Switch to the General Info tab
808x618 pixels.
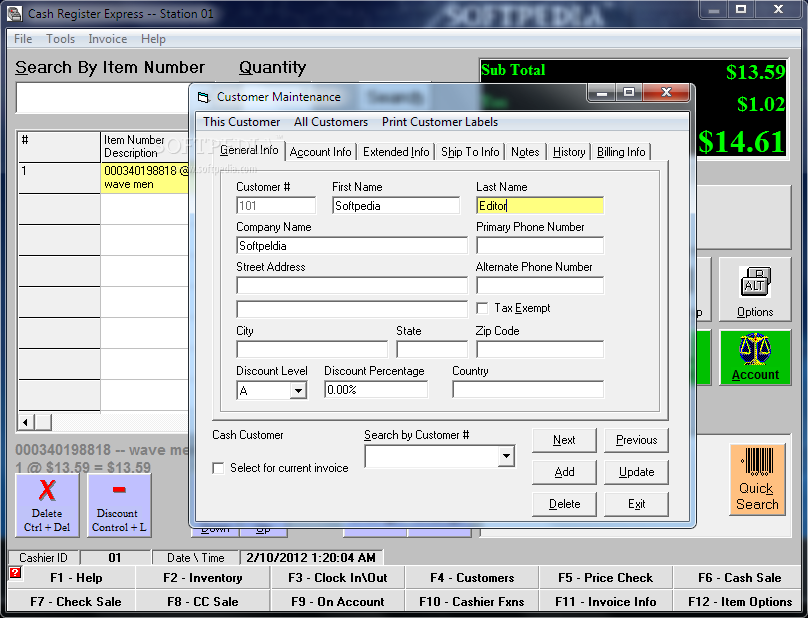[249, 150]
